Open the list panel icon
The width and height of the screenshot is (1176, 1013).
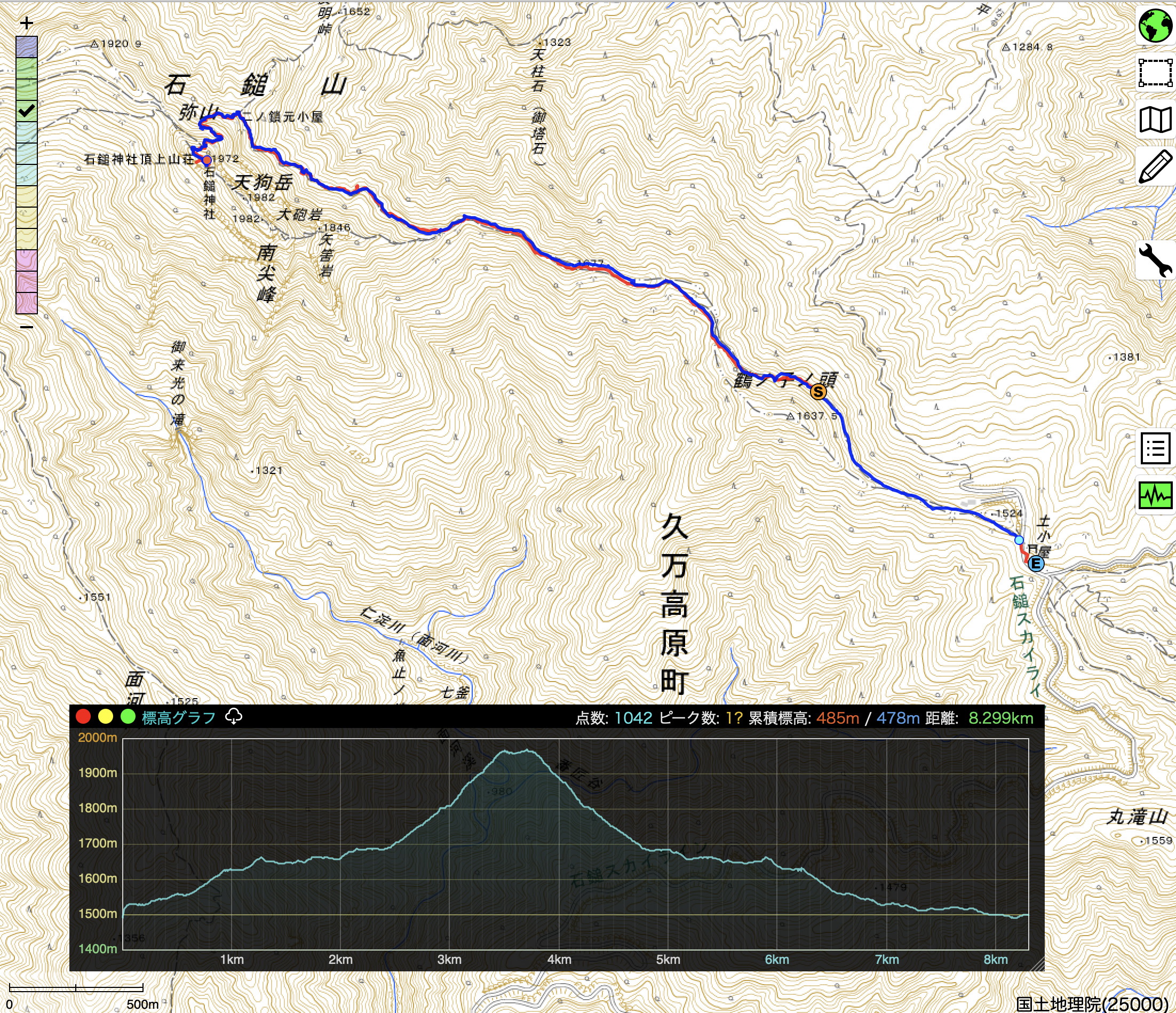click(x=1155, y=448)
